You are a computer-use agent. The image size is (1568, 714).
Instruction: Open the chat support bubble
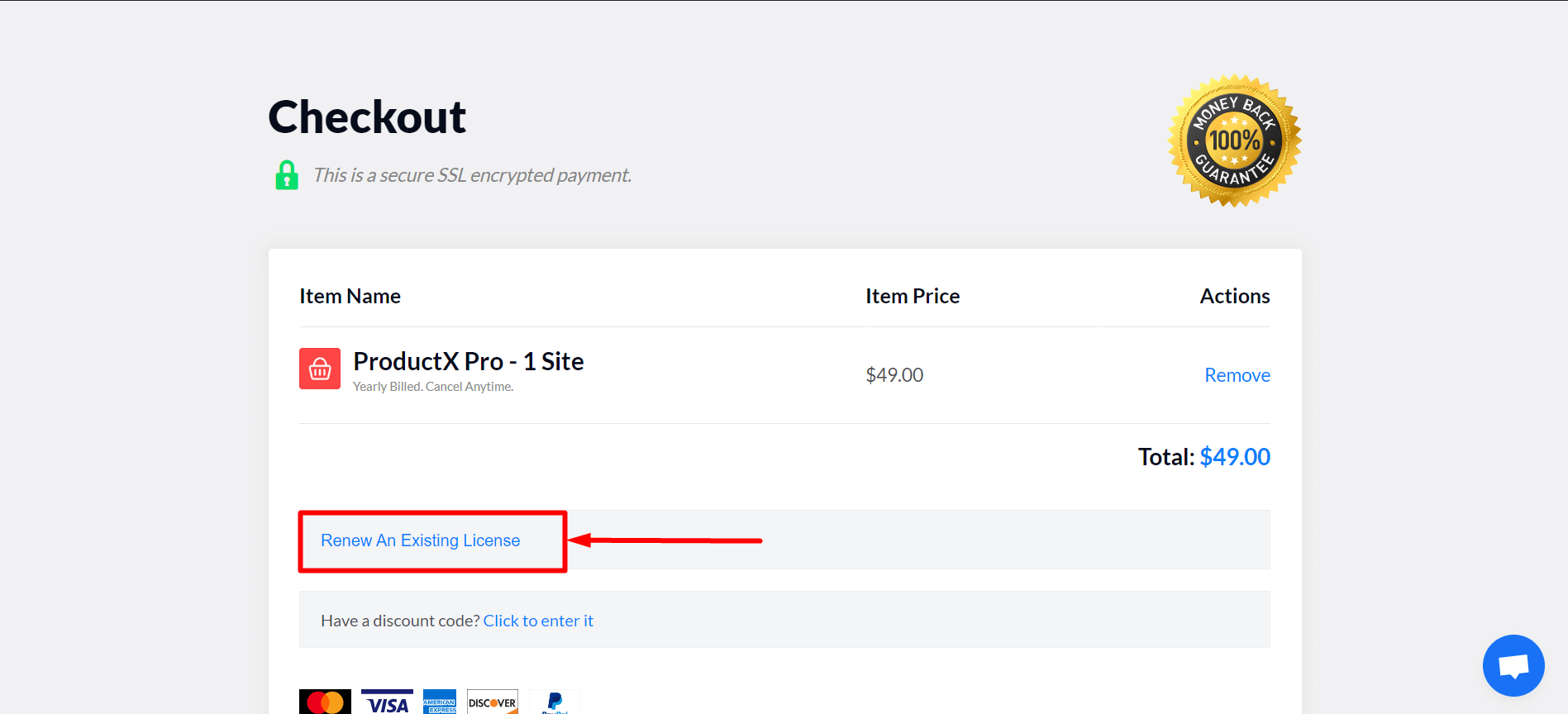[1513, 665]
